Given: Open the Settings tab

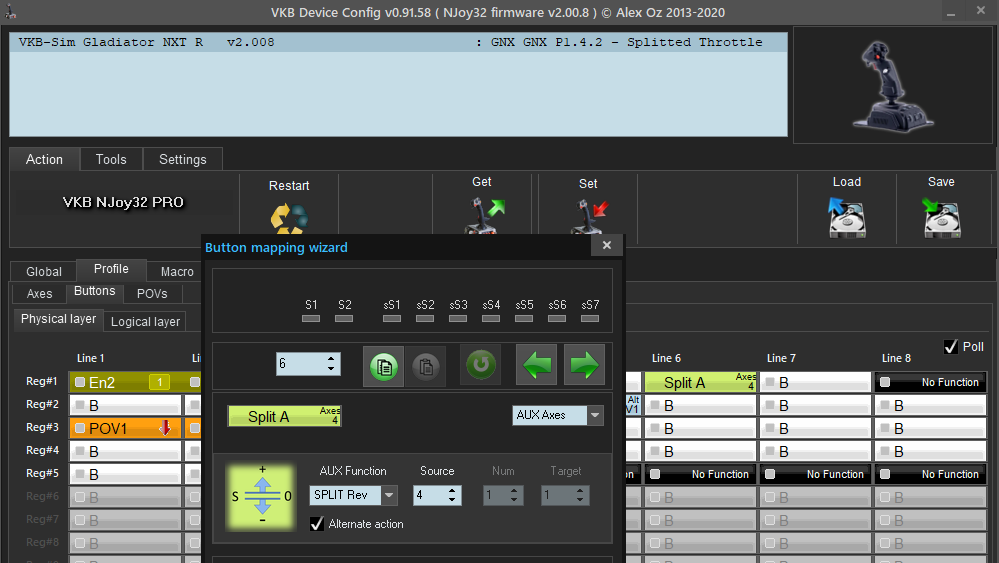Looking at the screenshot, I should coord(182,159).
